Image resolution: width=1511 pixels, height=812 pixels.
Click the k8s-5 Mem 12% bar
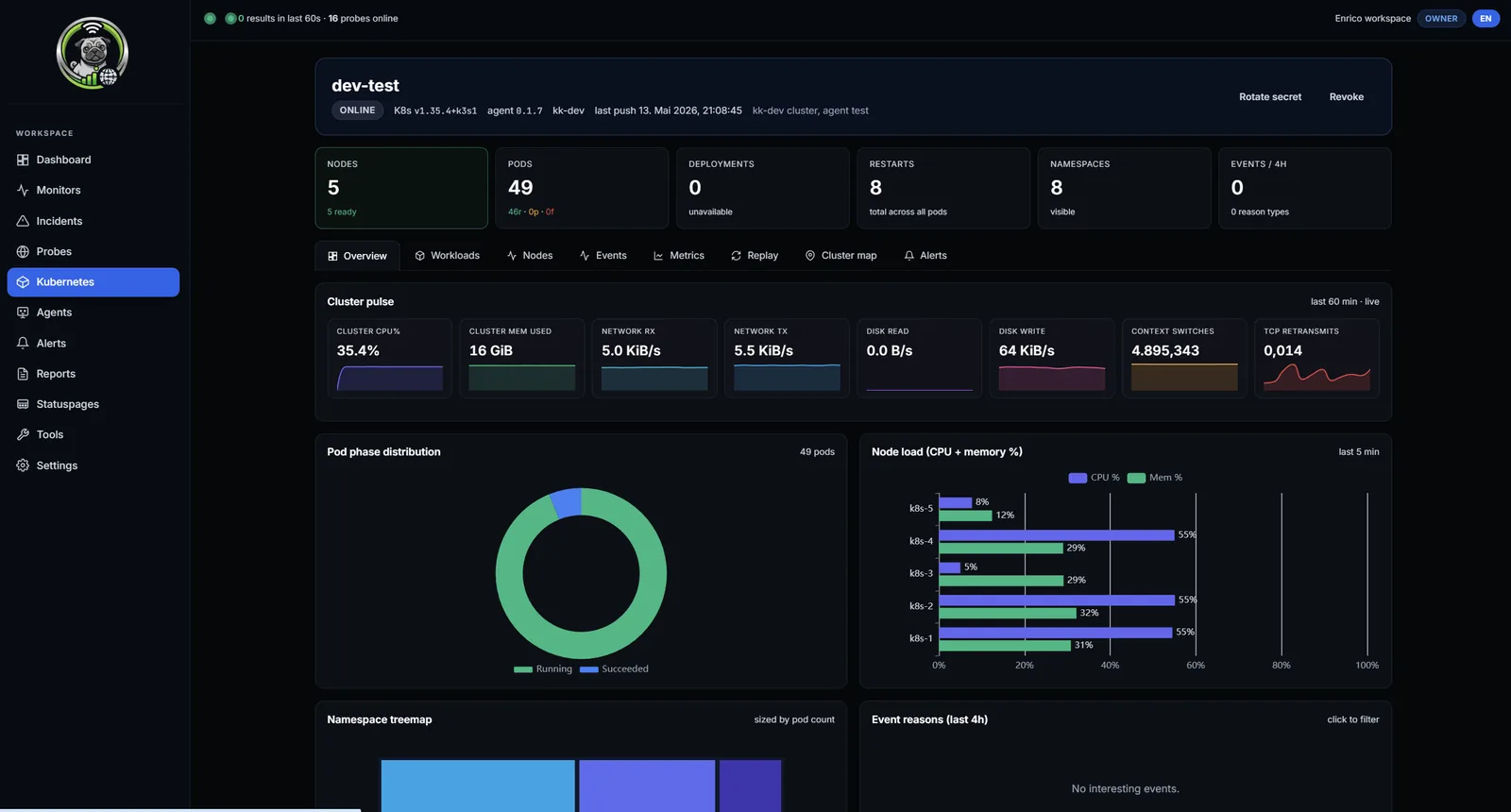(x=965, y=516)
